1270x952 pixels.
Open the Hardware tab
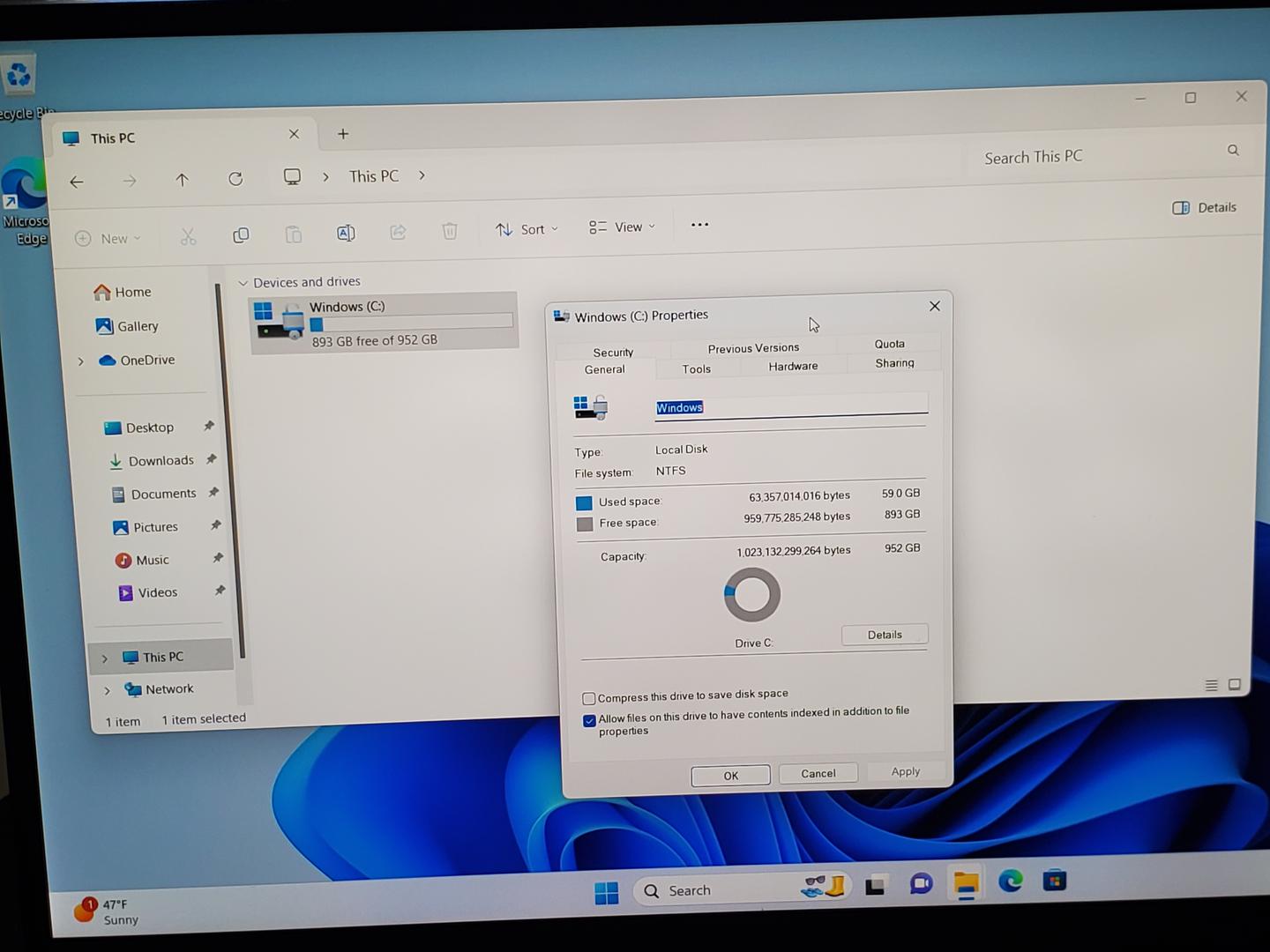coord(793,366)
